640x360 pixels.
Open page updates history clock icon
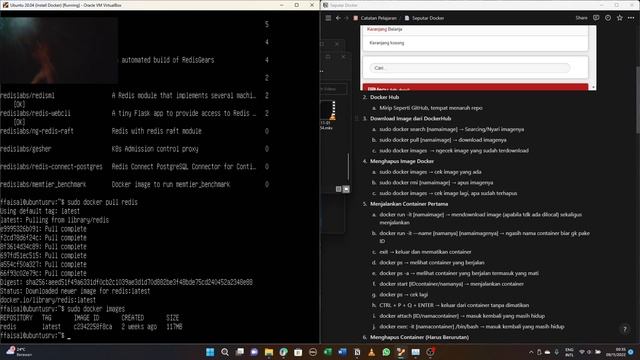608,18
